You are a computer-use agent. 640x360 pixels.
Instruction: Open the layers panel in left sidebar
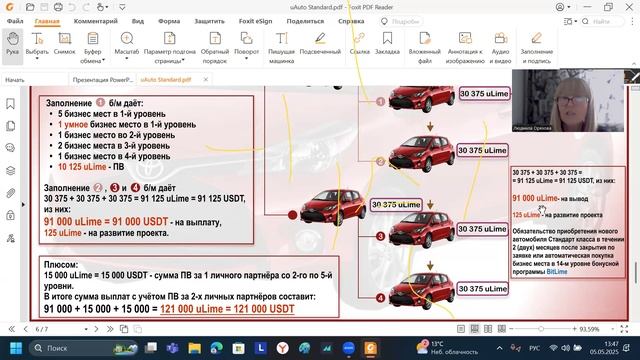click(11, 170)
